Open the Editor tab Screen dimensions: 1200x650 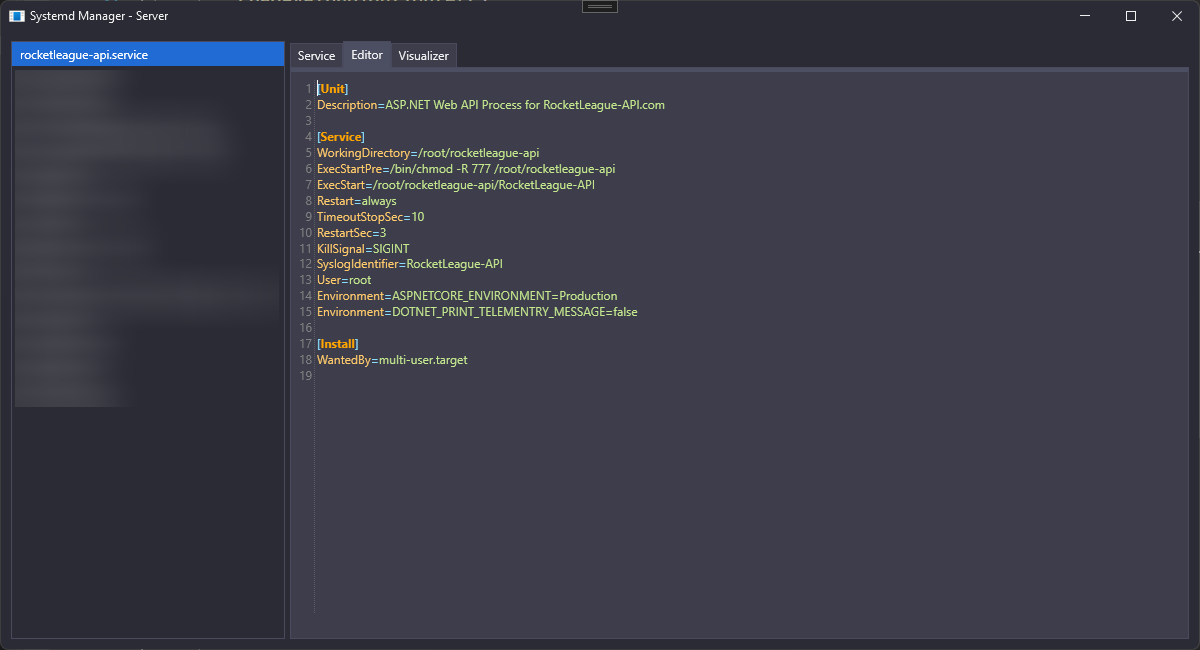pyautogui.click(x=367, y=55)
